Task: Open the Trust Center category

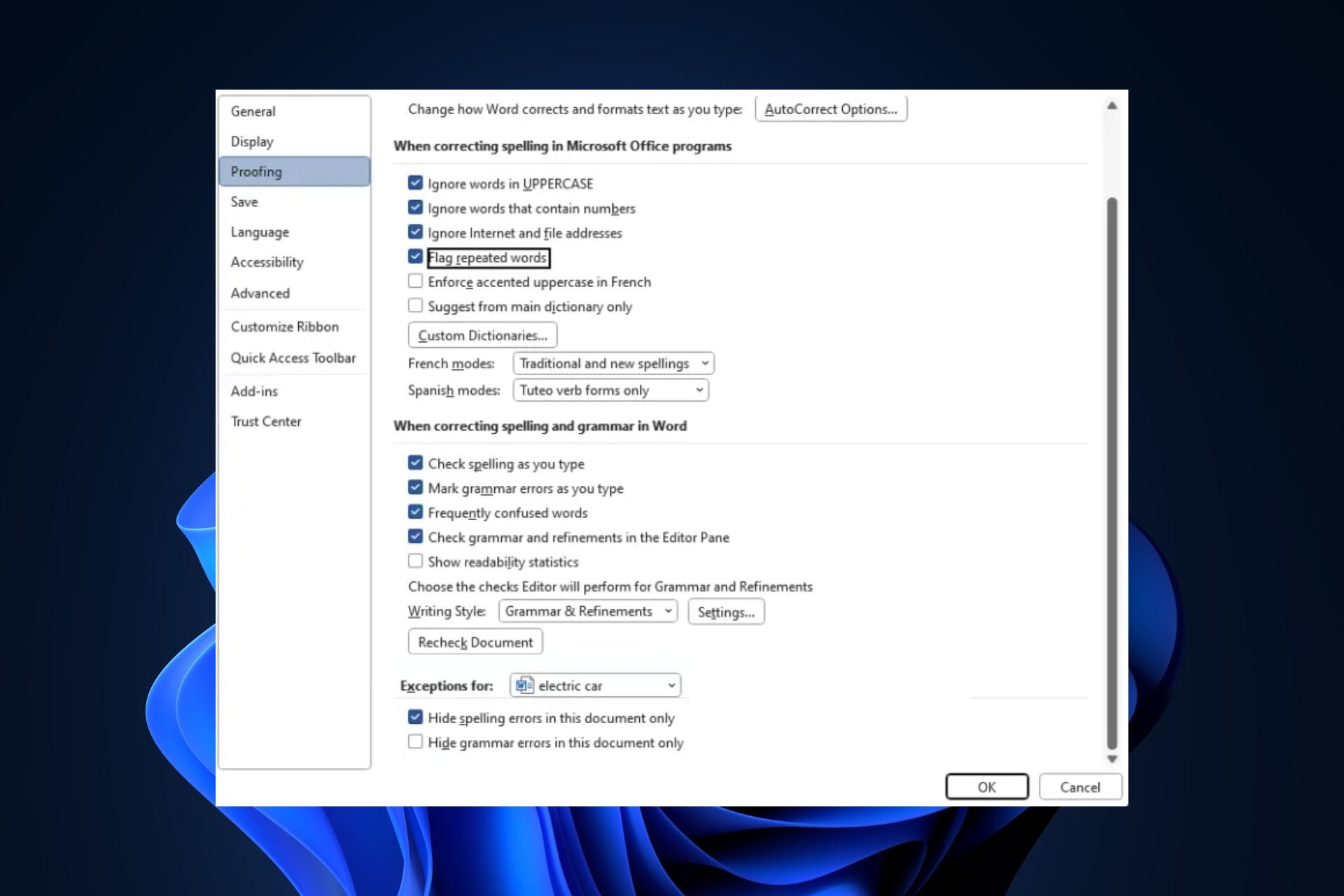Action: (x=266, y=421)
